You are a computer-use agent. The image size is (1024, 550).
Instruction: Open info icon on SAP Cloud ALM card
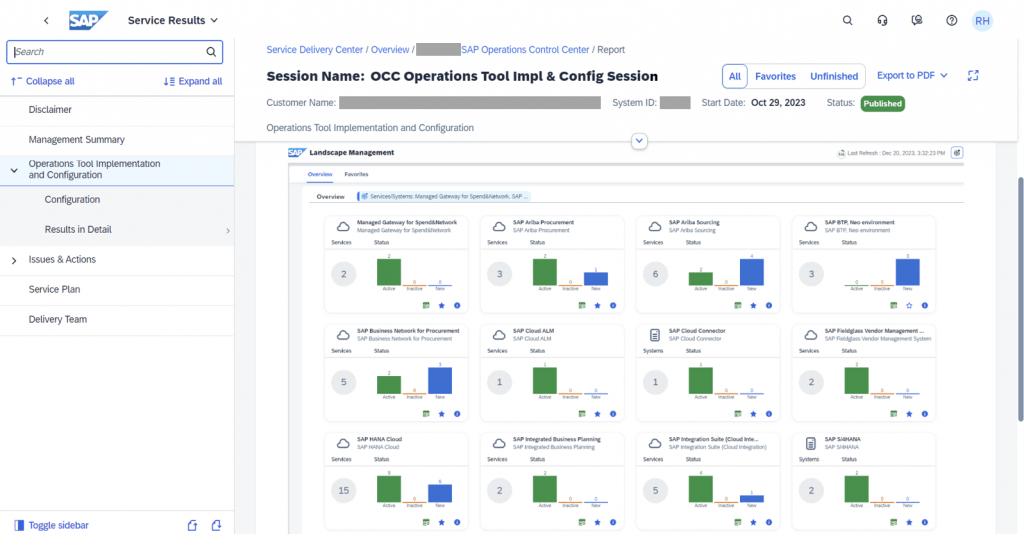(x=613, y=414)
